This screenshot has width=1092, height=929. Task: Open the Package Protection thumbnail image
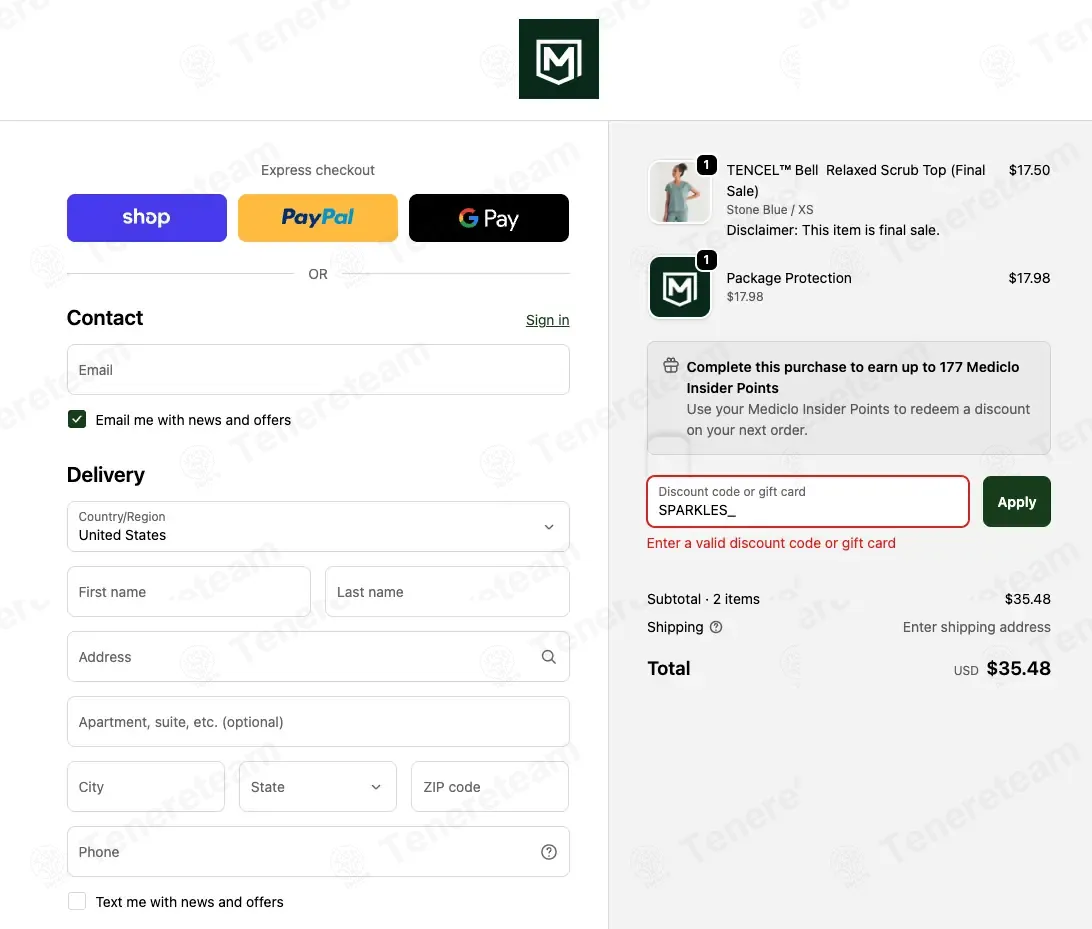[x=679, y=286]
